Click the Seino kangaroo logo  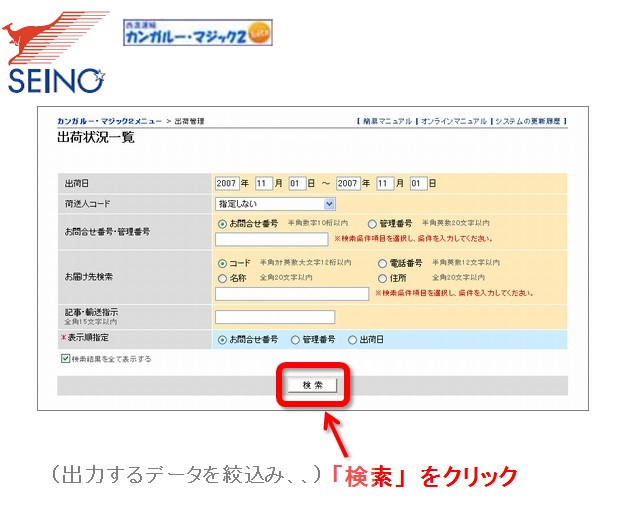[55, 52]
